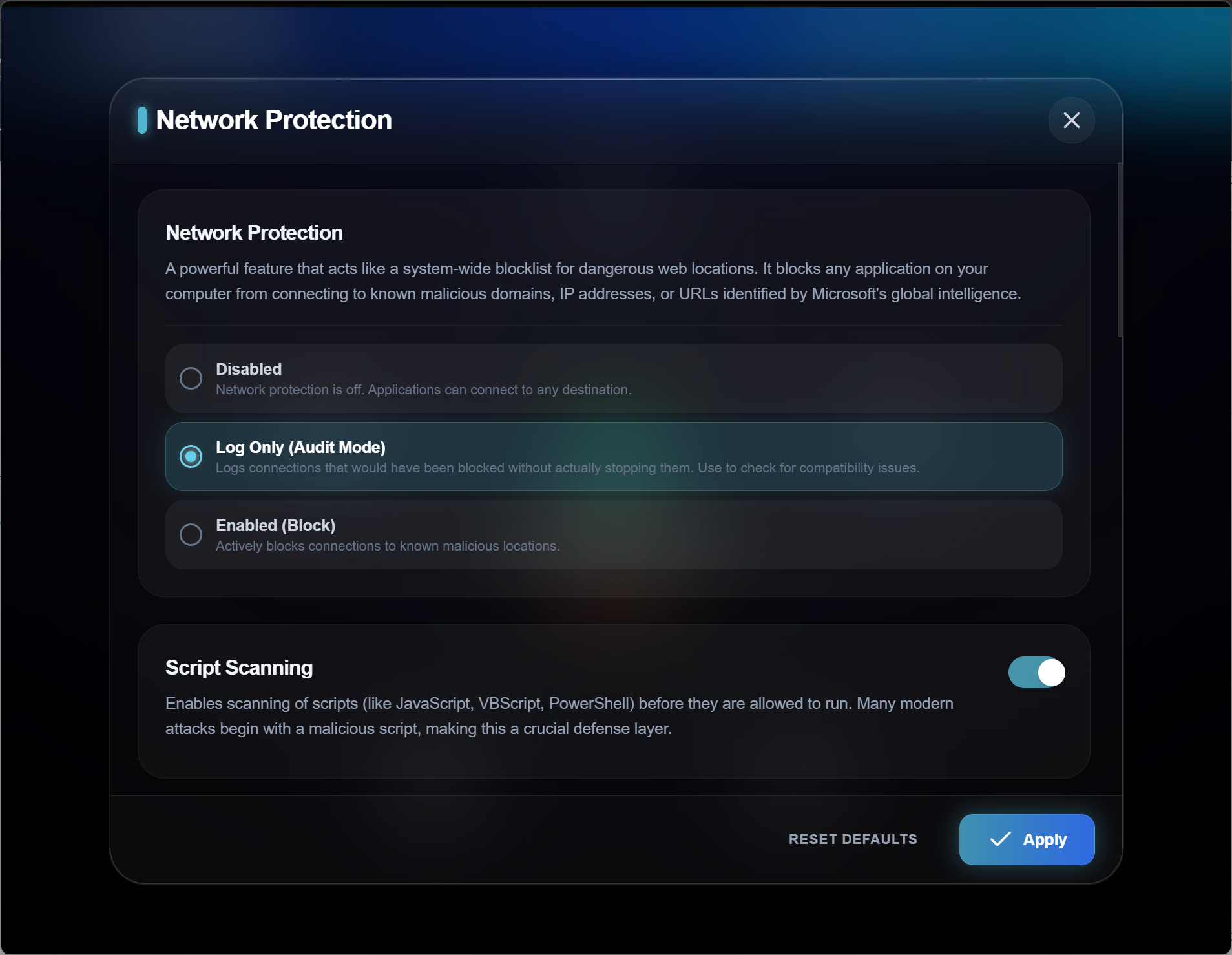
Task: Choose the Enabled (Block) radio button
Action: [191, 534]
